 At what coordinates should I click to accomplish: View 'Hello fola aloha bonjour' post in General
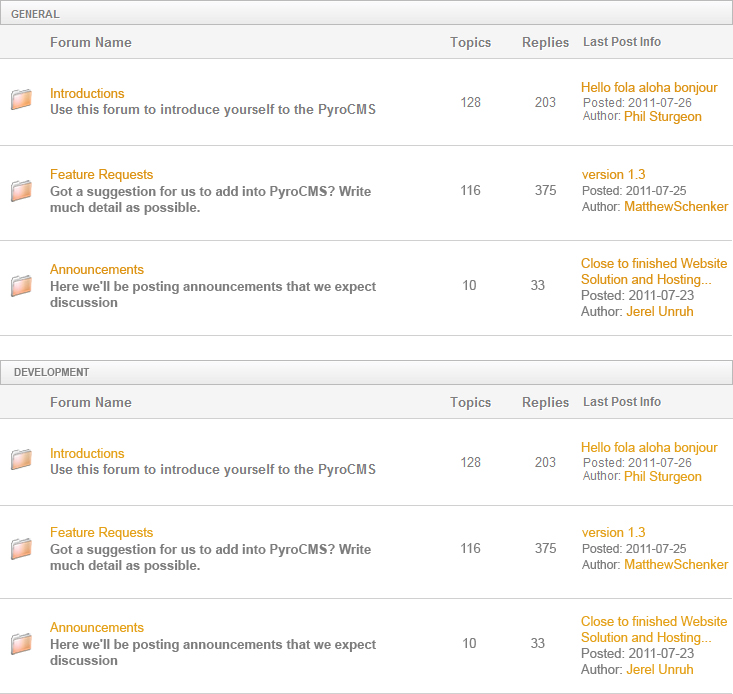[x=649, y=87]
